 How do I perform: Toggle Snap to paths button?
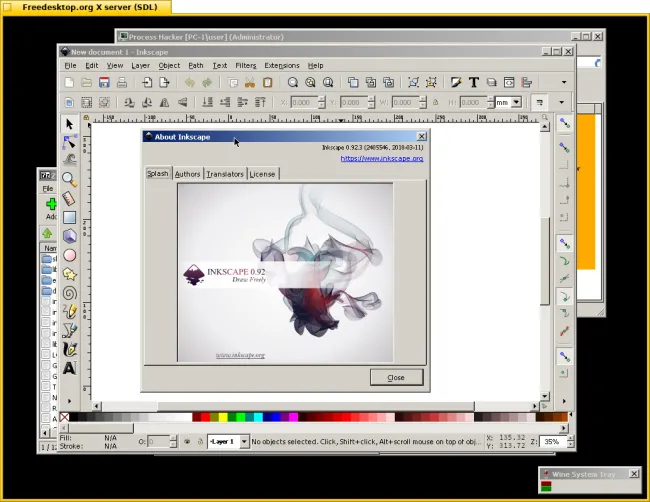tap(564, 261)
